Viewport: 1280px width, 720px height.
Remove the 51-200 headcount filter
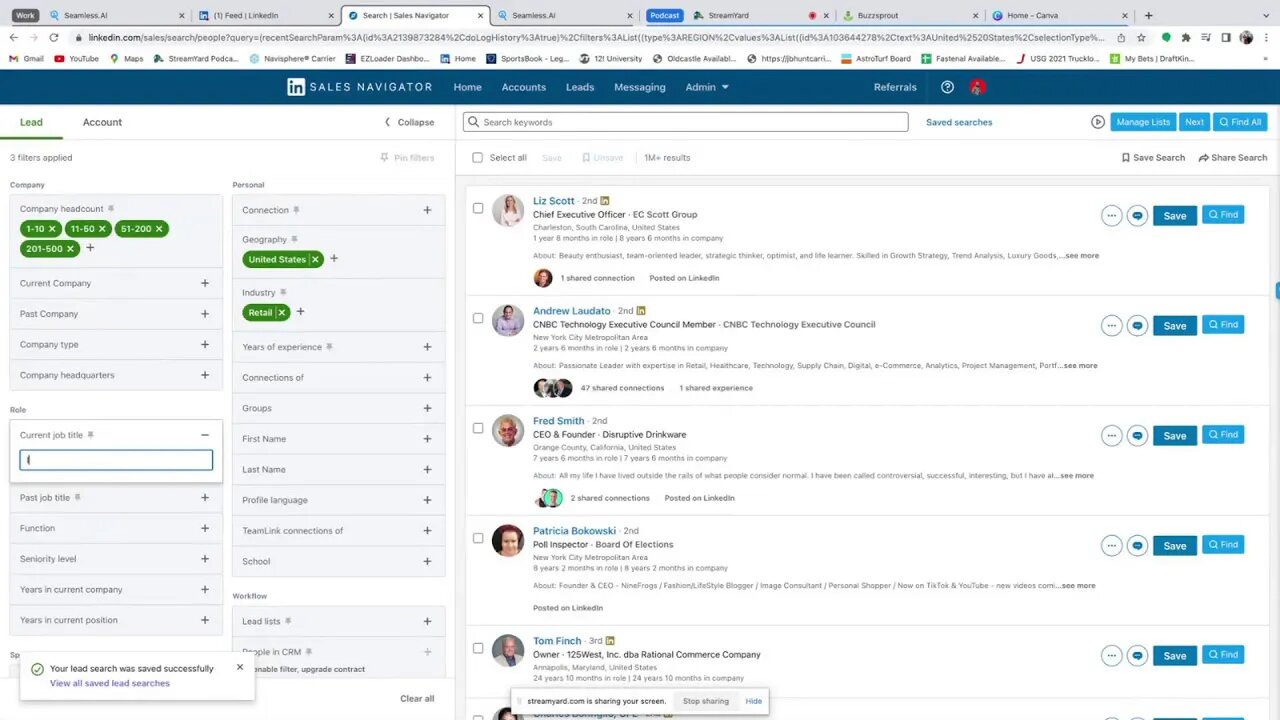[x=159, y=229]
